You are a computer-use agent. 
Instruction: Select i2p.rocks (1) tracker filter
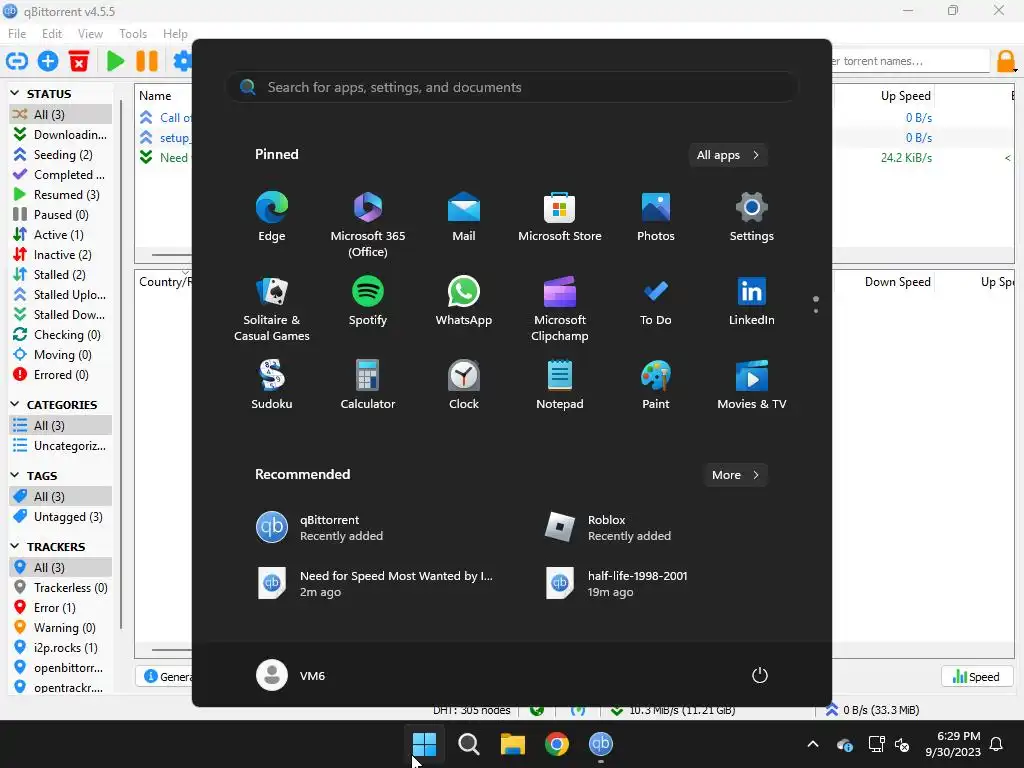60,647
